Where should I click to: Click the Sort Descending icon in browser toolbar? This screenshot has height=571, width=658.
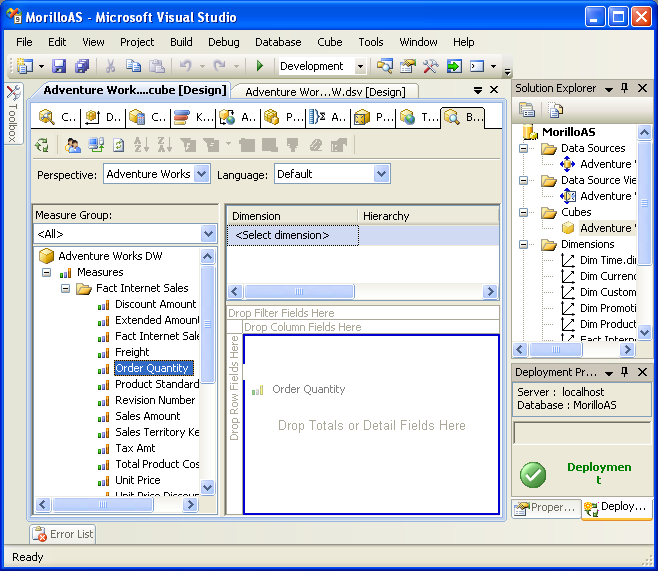click(164, 145)
